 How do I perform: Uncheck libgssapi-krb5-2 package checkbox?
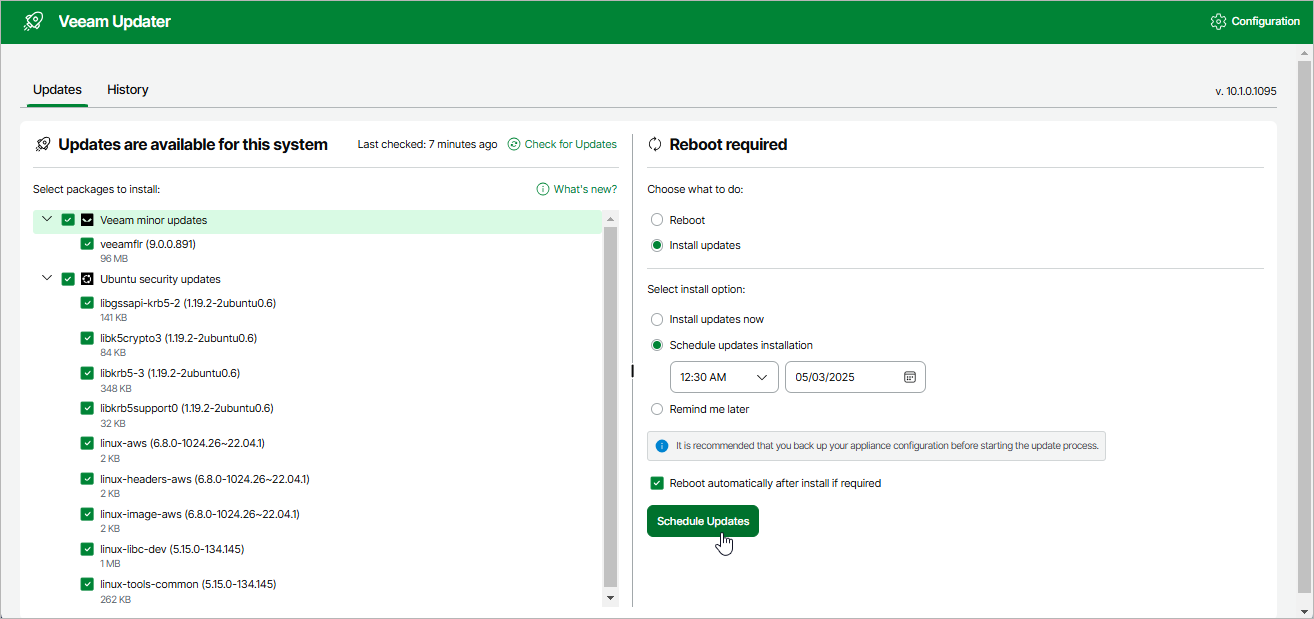tap(87, 303)
